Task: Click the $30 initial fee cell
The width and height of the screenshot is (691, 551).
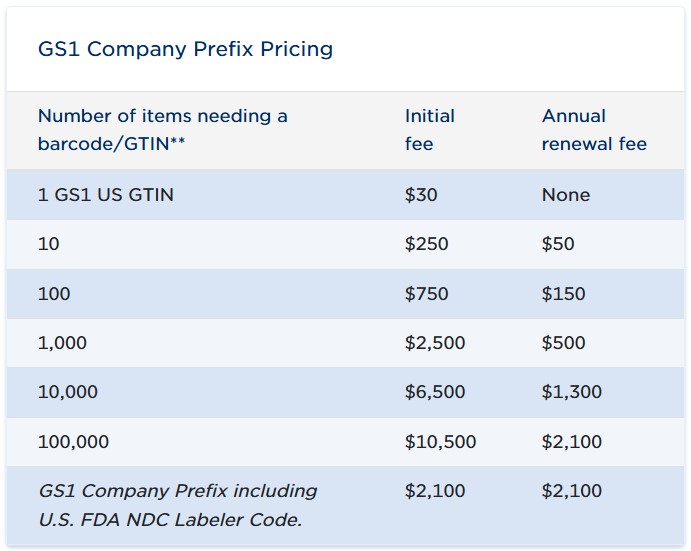Action: (421, 195)
